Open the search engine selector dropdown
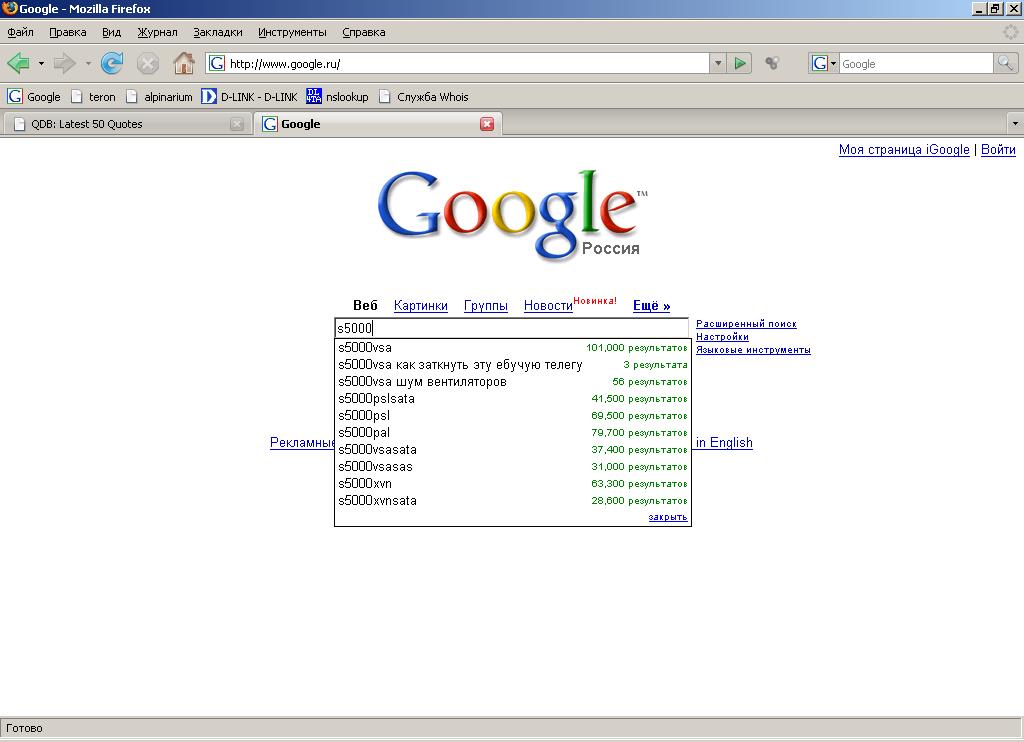 [x=823, y=64]
